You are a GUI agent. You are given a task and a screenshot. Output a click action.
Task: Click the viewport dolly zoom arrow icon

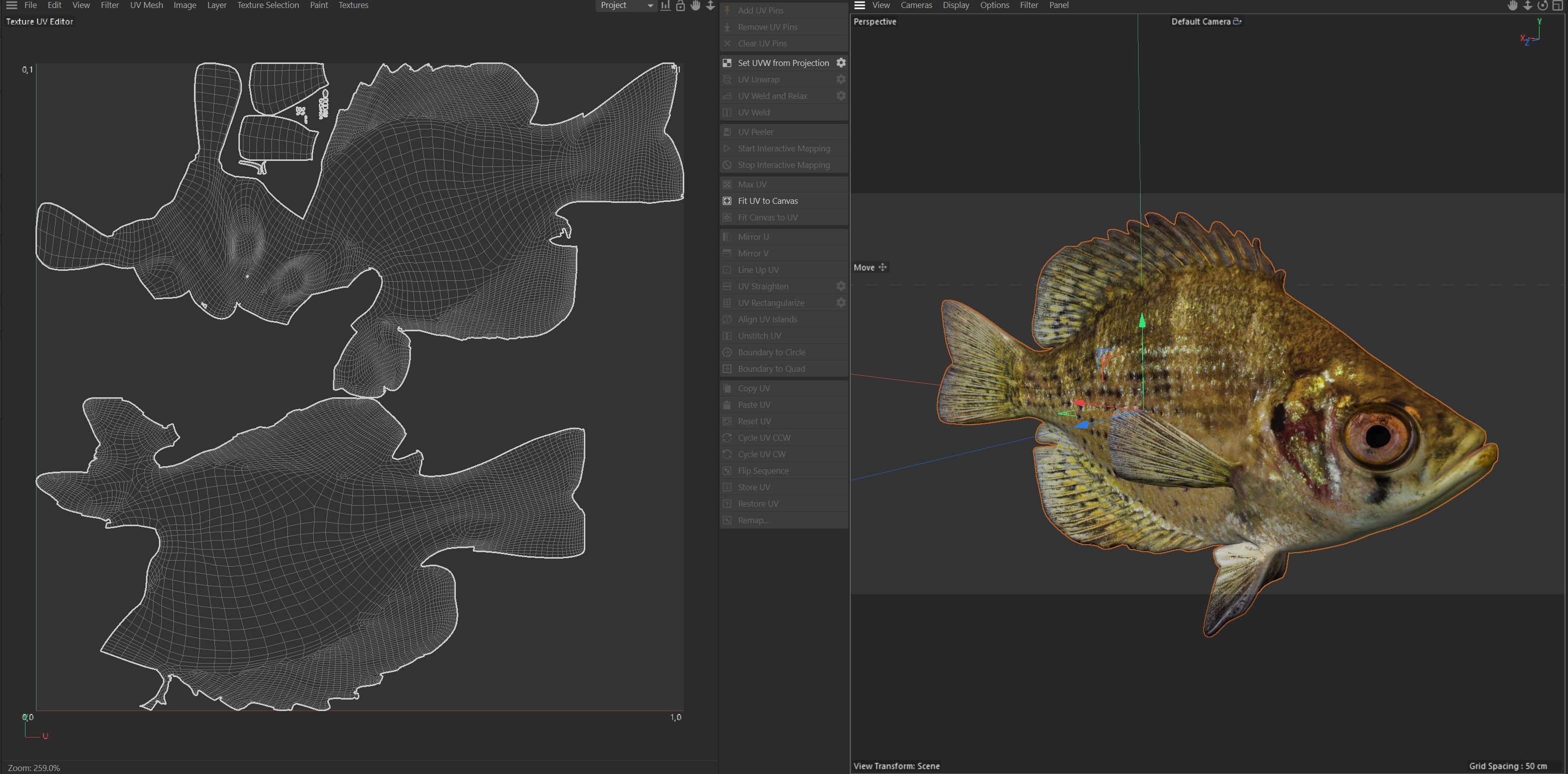click(x=1527, y=5)
